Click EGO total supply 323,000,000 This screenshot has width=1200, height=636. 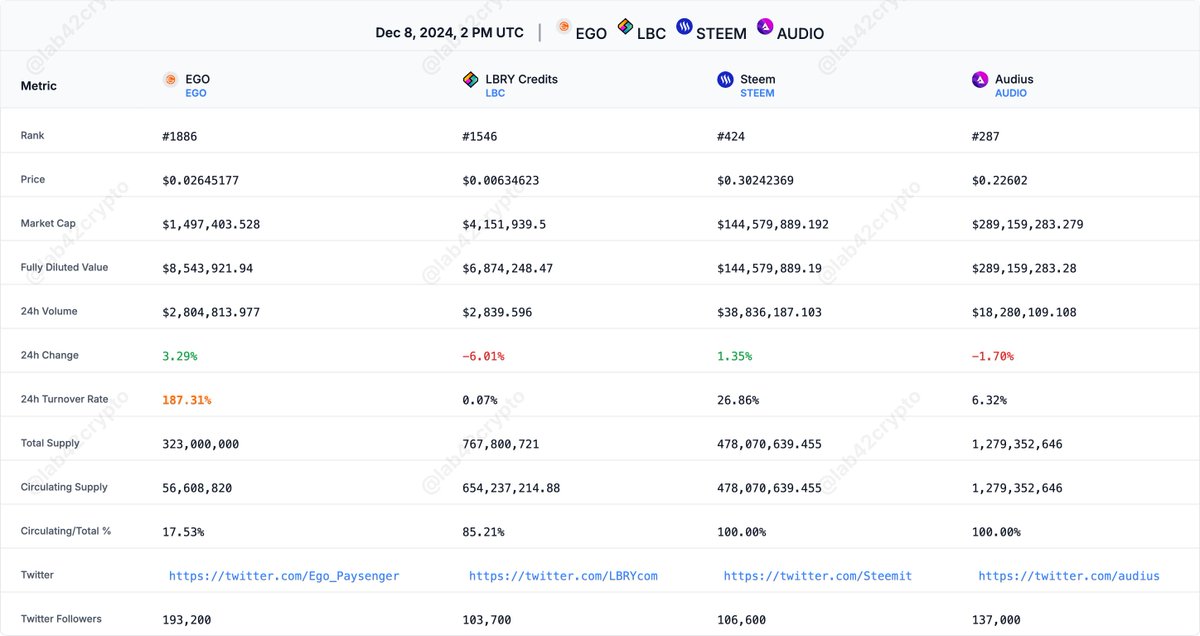point(201,444)
